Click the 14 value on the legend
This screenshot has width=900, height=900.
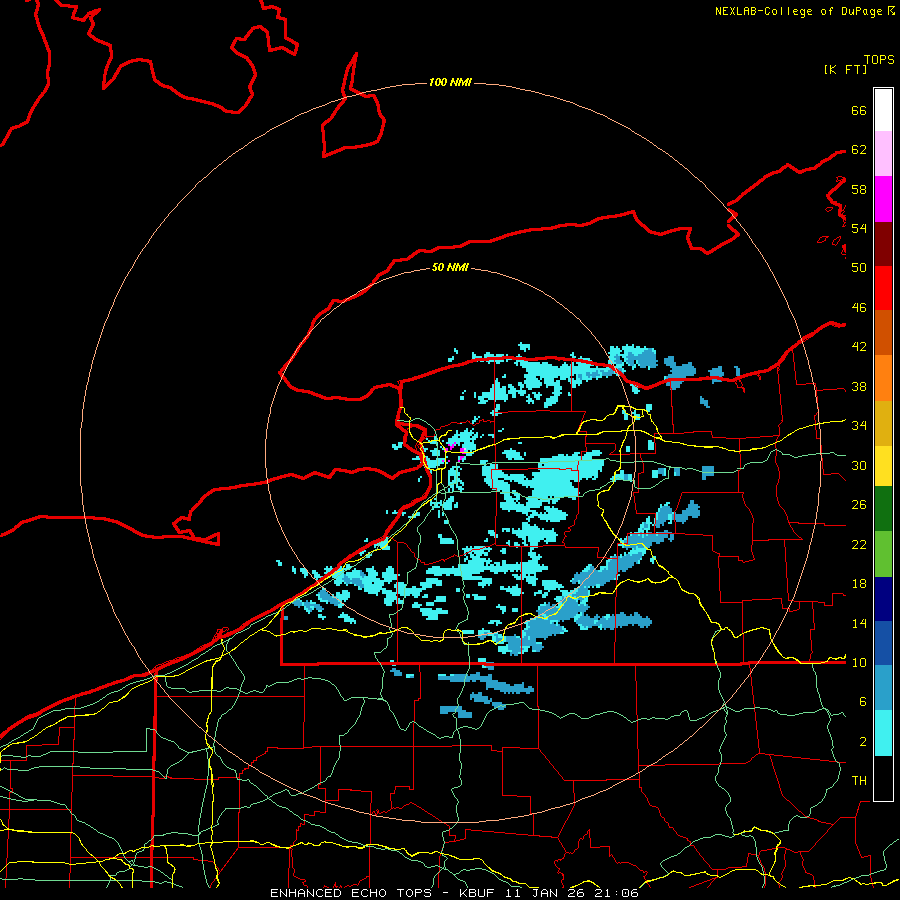(859, 623)
